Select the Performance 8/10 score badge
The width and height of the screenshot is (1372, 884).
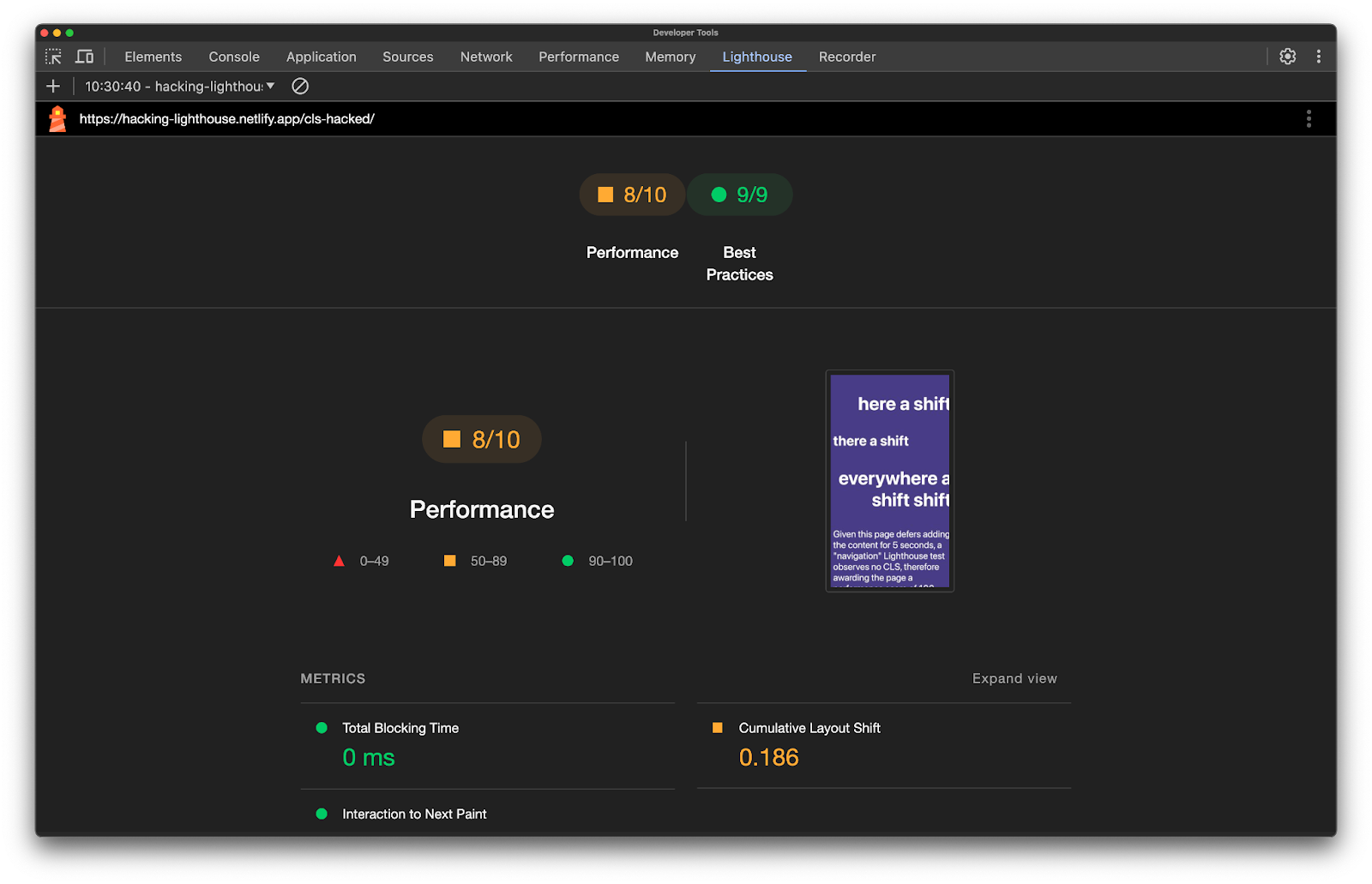(632, 195)
